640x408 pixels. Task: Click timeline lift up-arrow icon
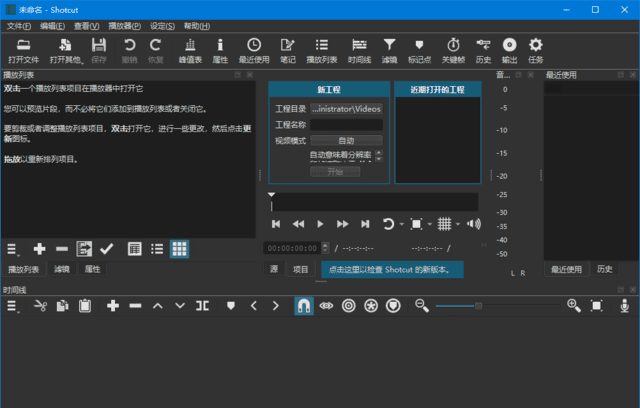click(x=158, y=306)
